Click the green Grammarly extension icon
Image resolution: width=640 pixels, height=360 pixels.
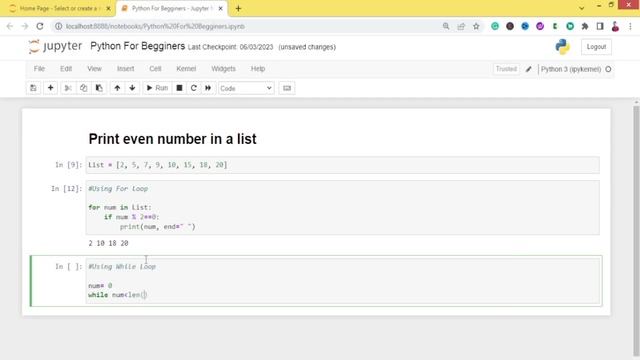click(x=495, y=26)
